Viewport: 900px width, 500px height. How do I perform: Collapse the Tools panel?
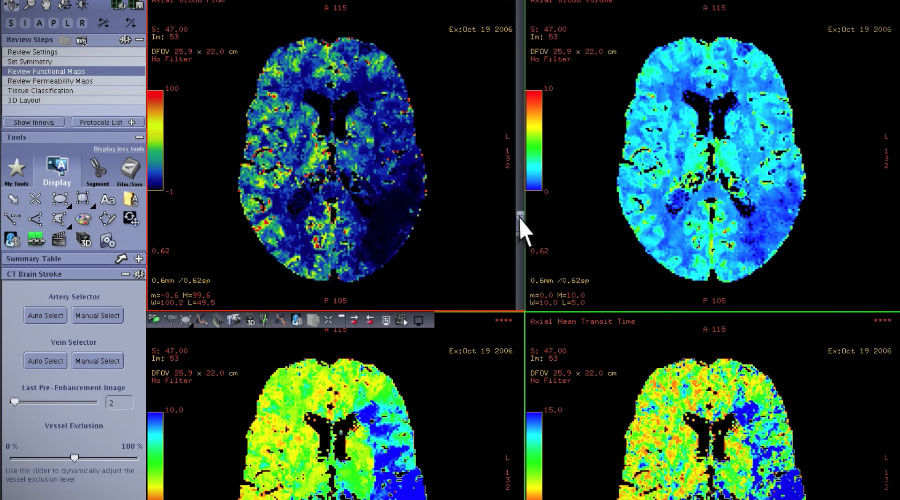pos(139,138)
